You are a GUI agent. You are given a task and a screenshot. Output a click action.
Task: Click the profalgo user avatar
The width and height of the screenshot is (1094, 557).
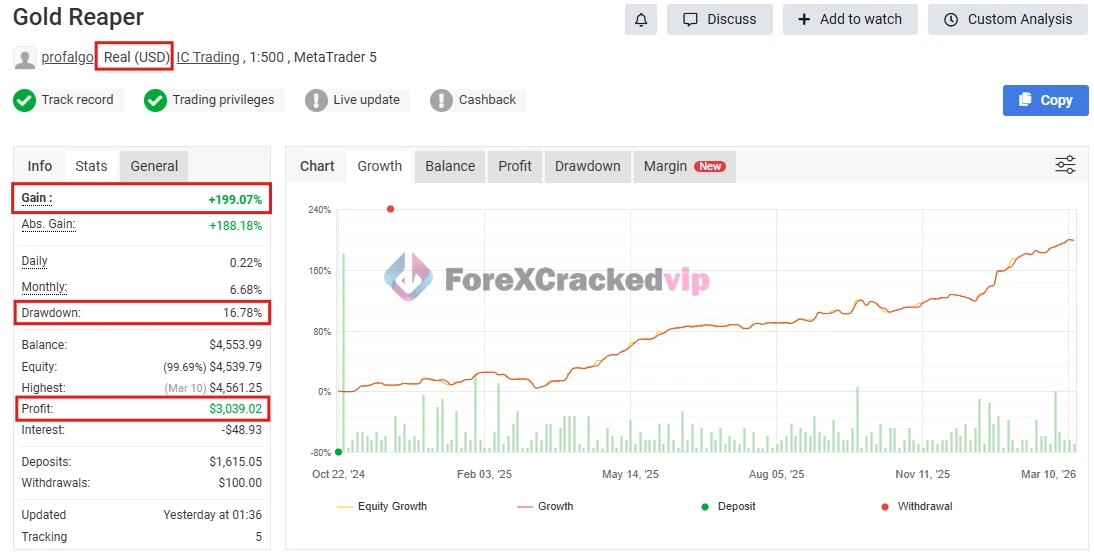(x=25, y=58)
